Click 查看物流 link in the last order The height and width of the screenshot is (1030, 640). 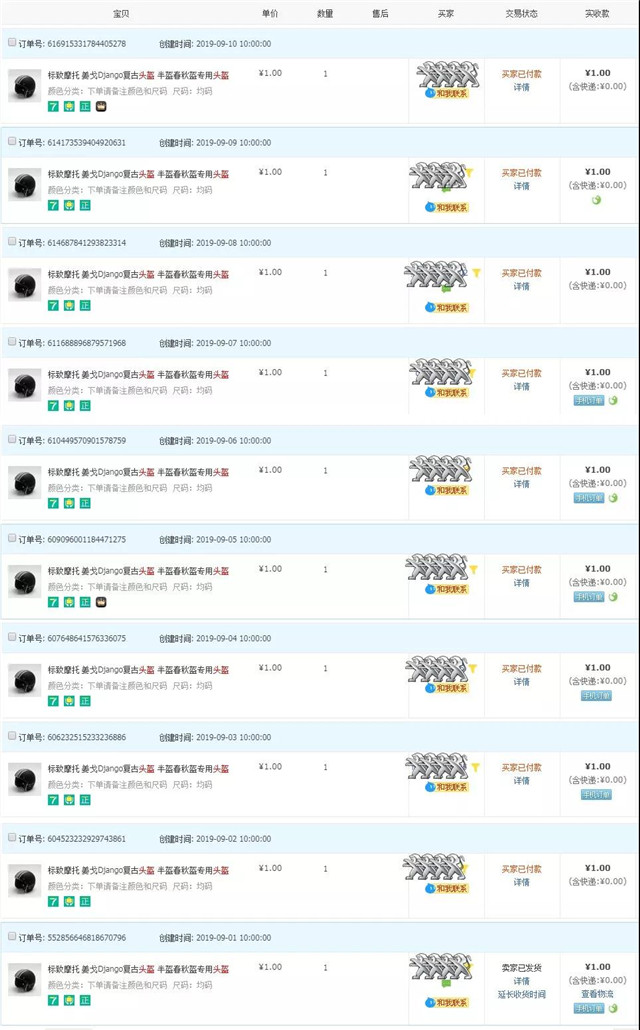click(597, 994)
